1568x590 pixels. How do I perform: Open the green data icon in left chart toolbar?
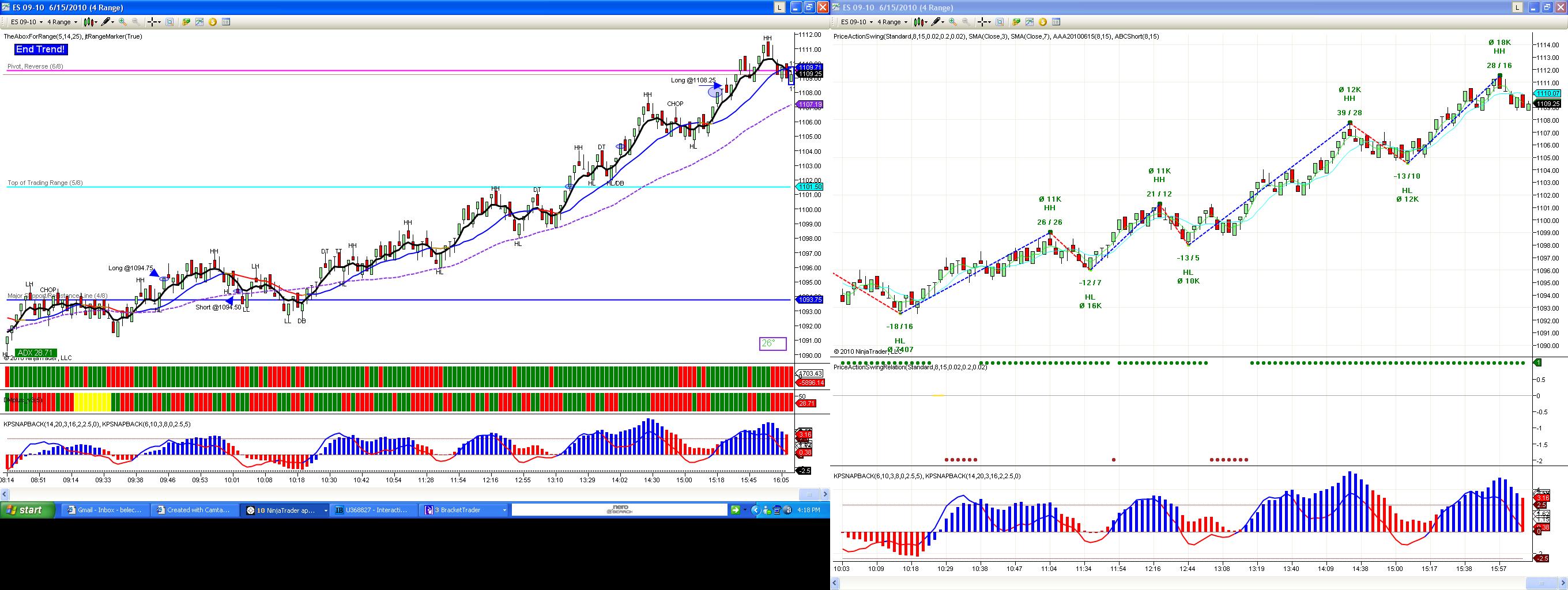(x=186, y=22)
